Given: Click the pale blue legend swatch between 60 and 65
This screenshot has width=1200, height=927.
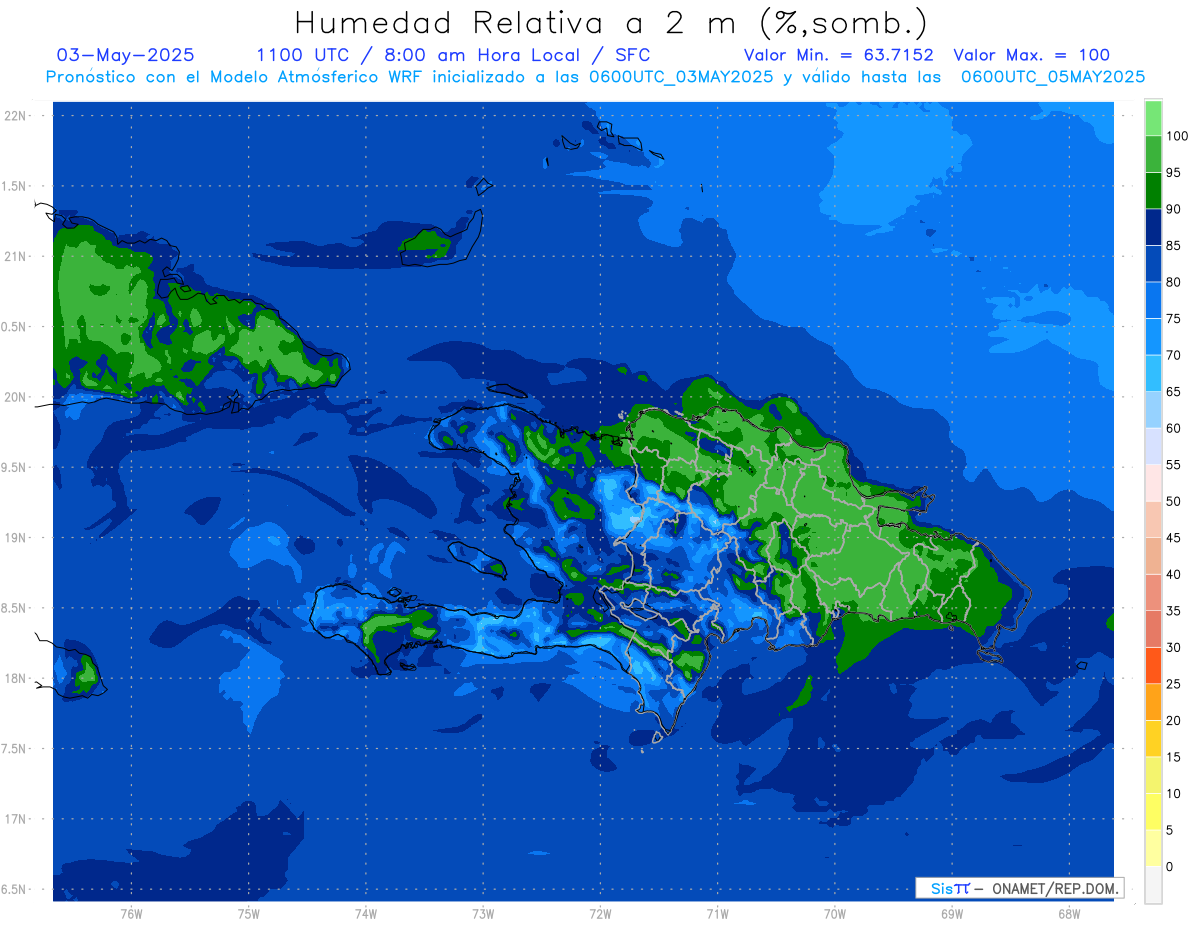Looking at the screenshot, I should 1153,410.
